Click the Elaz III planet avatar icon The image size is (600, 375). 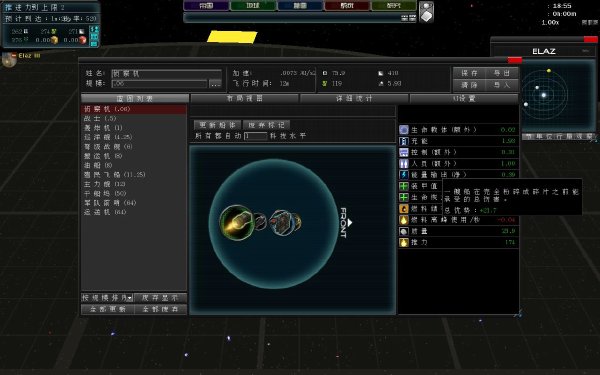[x=9, y=59]
